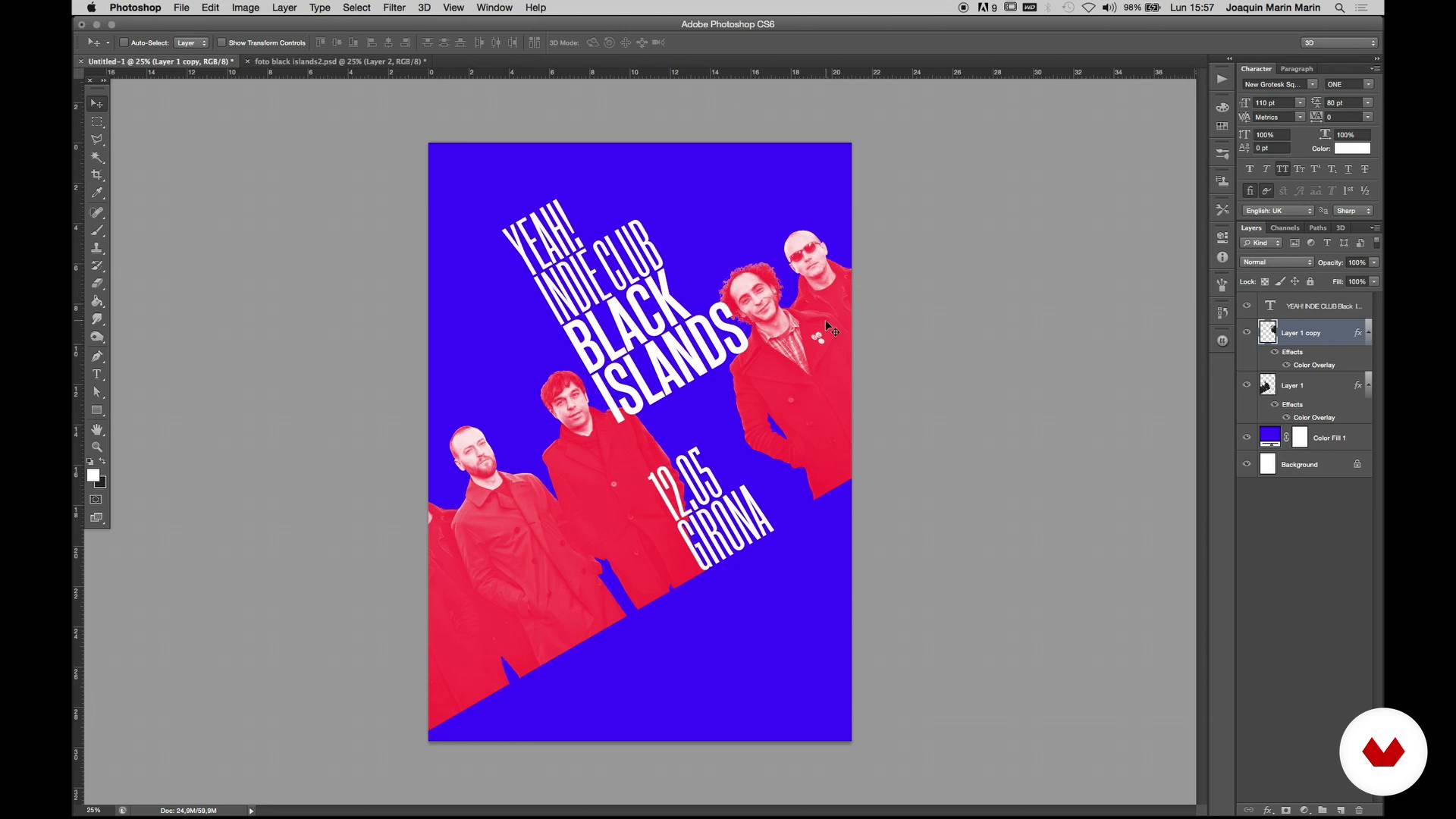Hide the Layer 1 layer
The height and width of the screenshot is (819, 1456).
(1247, 384)
